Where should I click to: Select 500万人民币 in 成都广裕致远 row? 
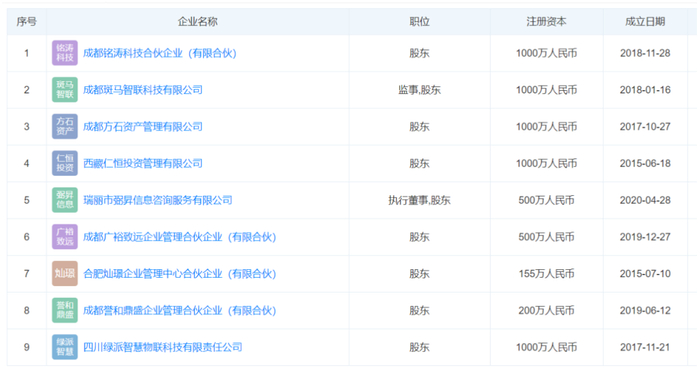(546, 237)
